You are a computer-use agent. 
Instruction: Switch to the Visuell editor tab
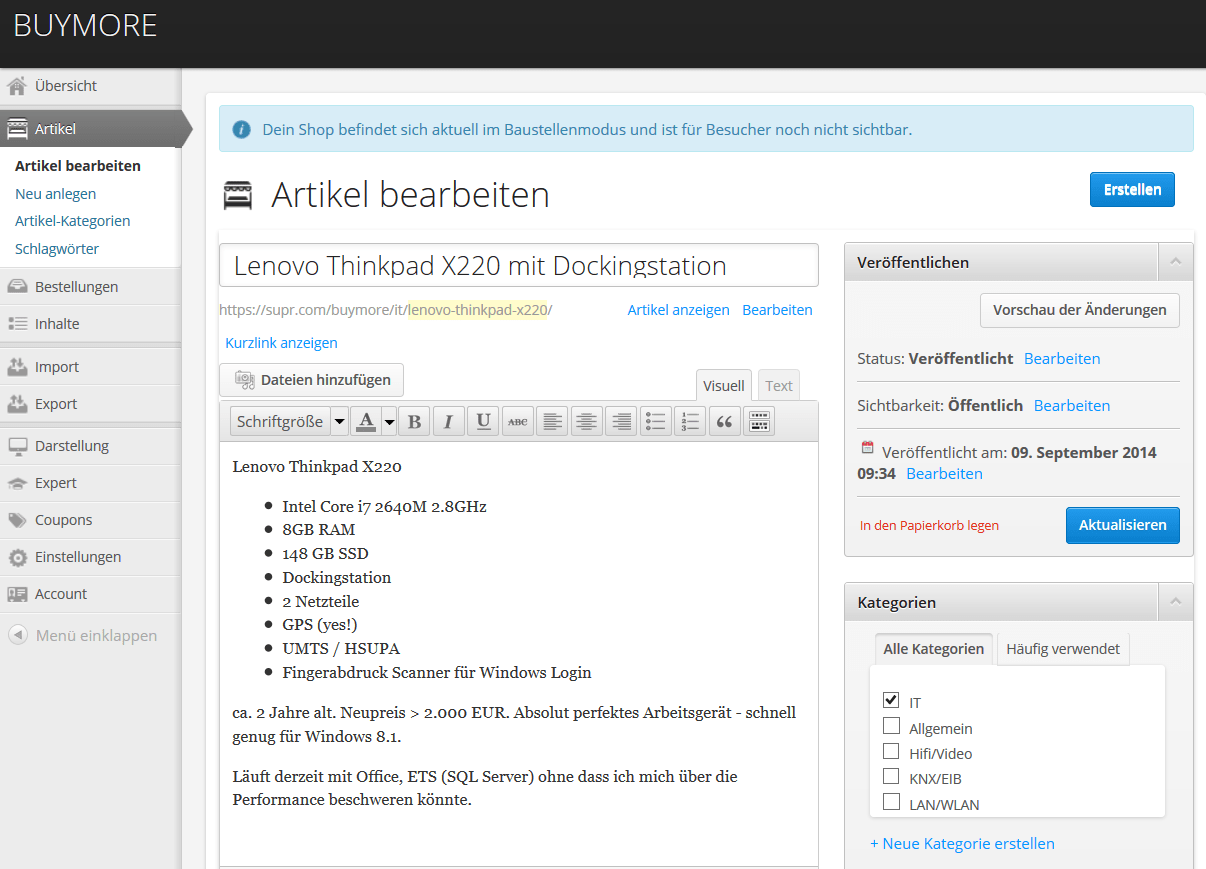tap(724, 386)
